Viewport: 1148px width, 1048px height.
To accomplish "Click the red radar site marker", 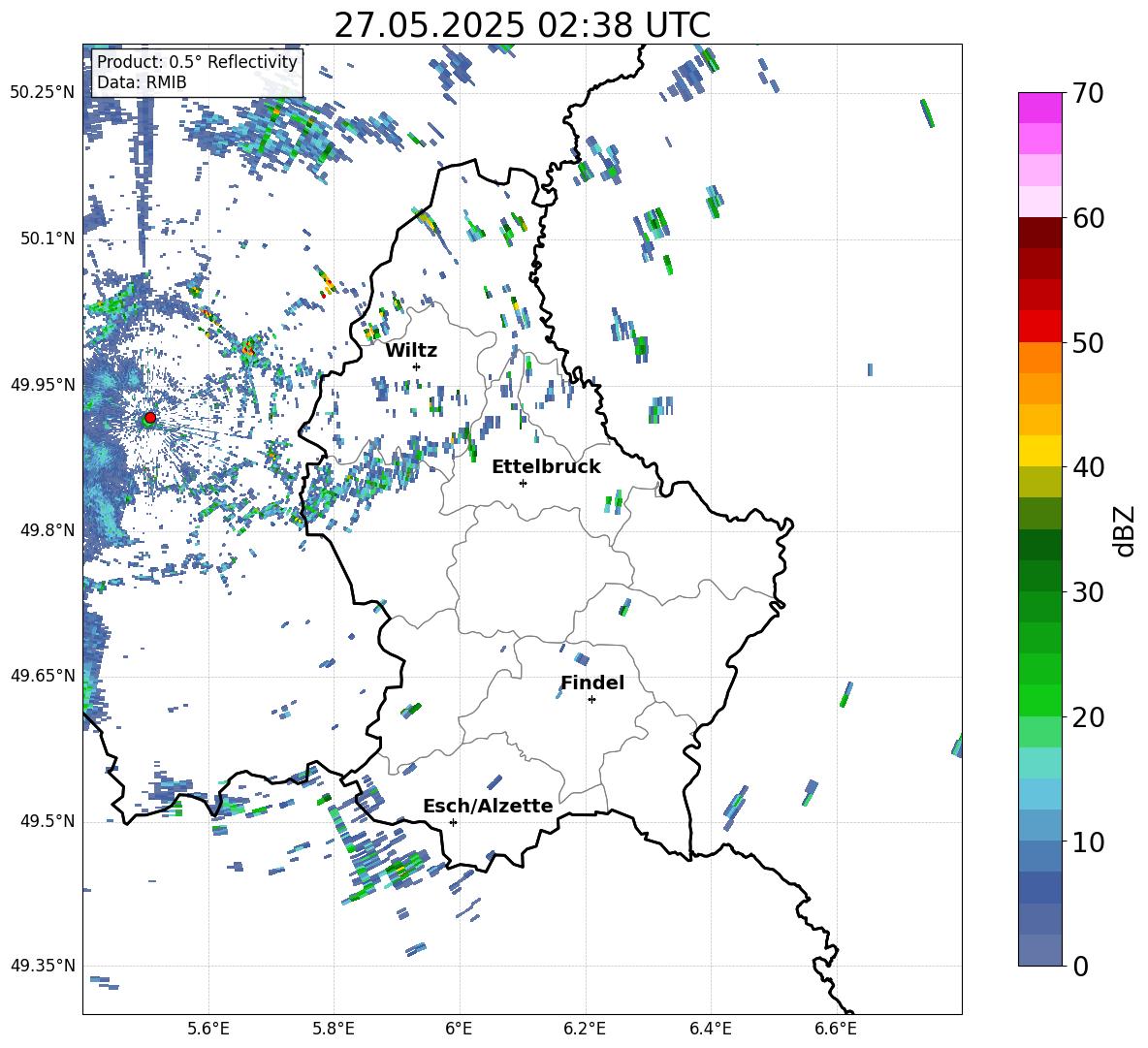I will tap(150, 417).
